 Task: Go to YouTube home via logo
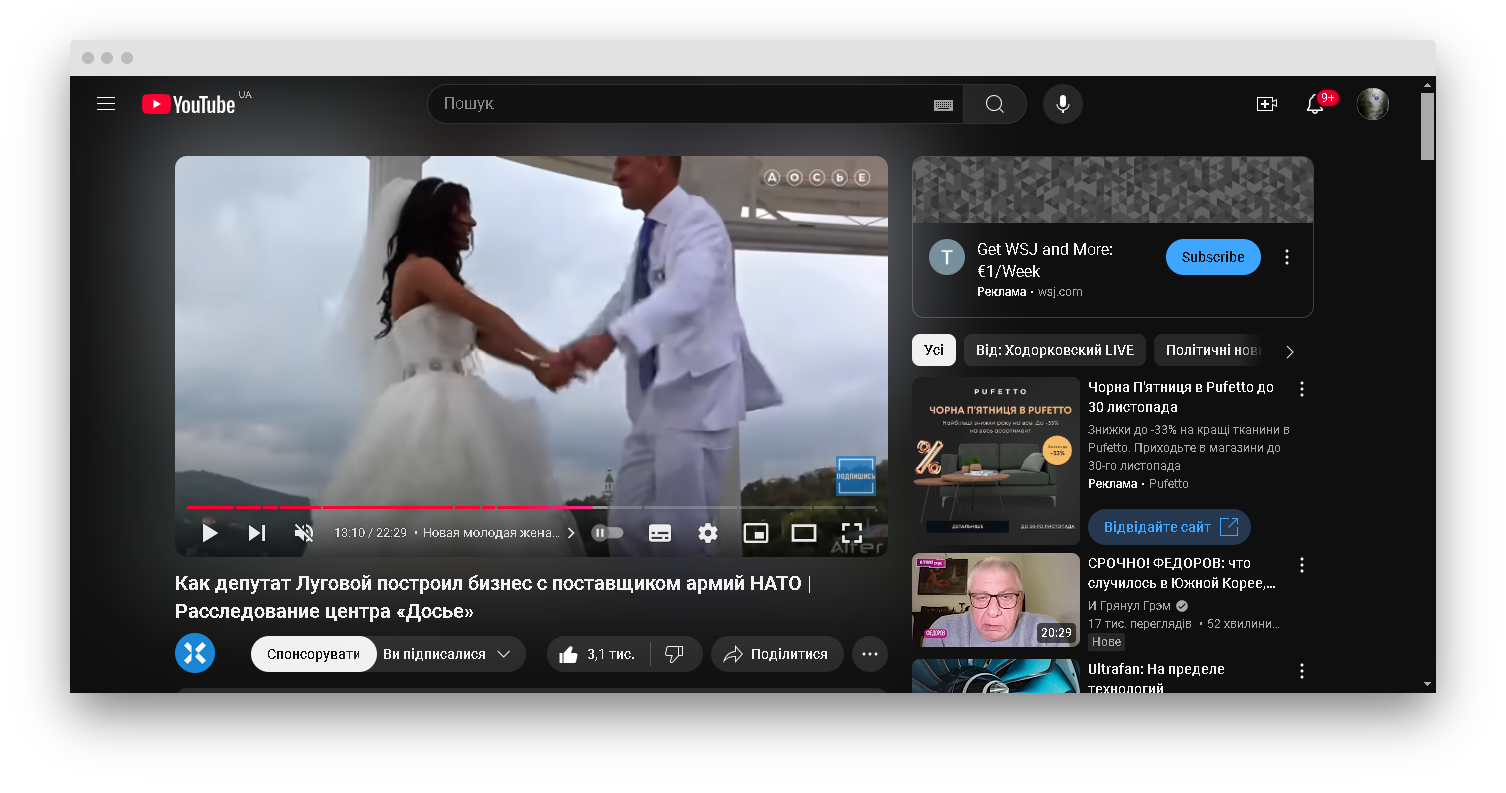[x=189, y=104]
